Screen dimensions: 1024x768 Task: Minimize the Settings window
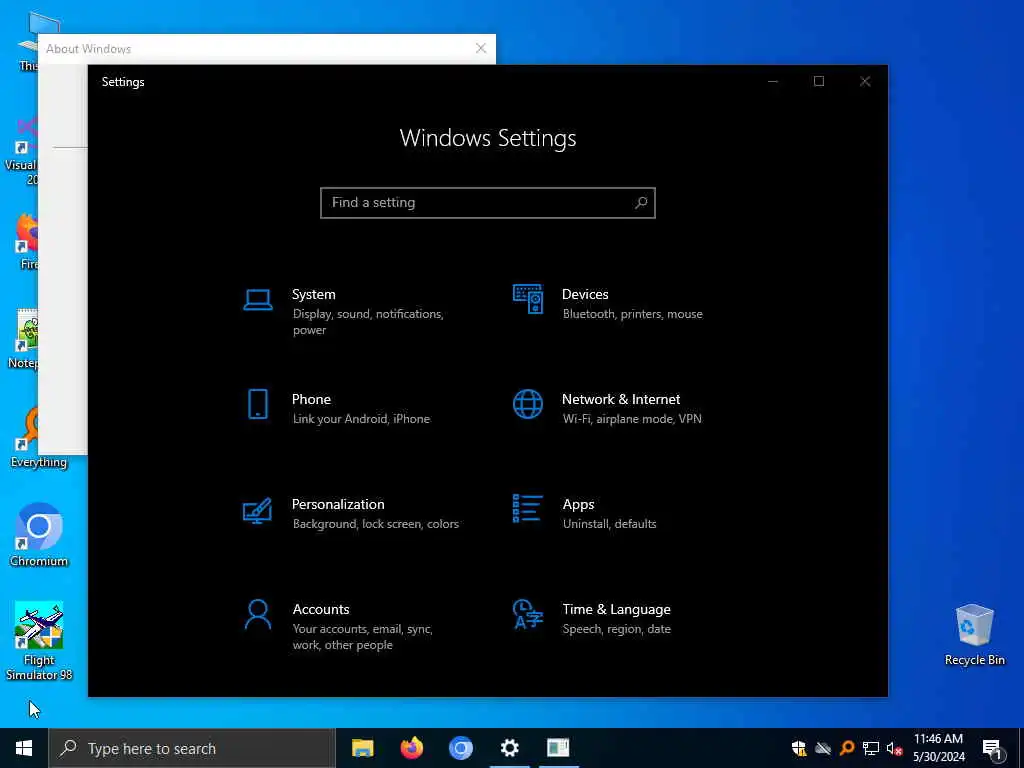click(x=773, y=82)
